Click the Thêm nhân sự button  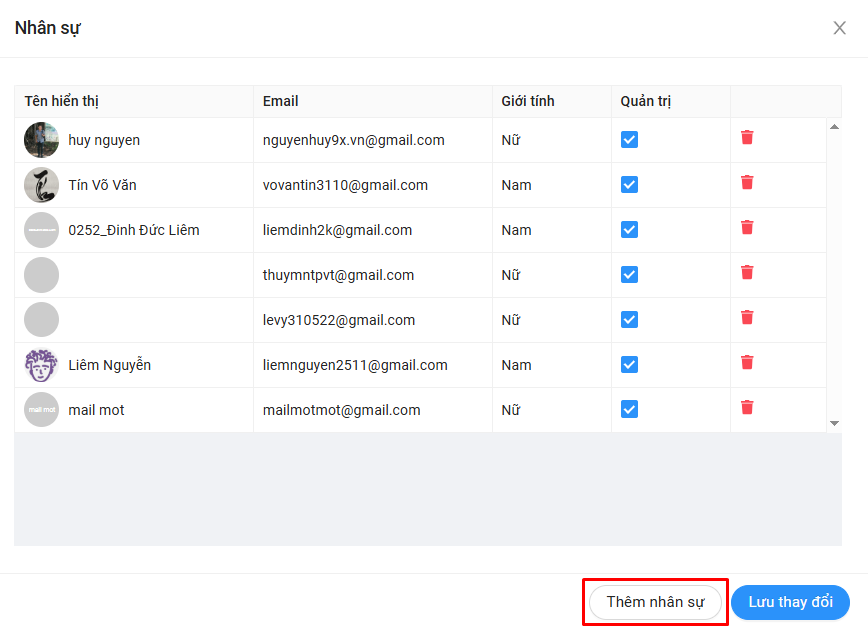tap(655, 602)
